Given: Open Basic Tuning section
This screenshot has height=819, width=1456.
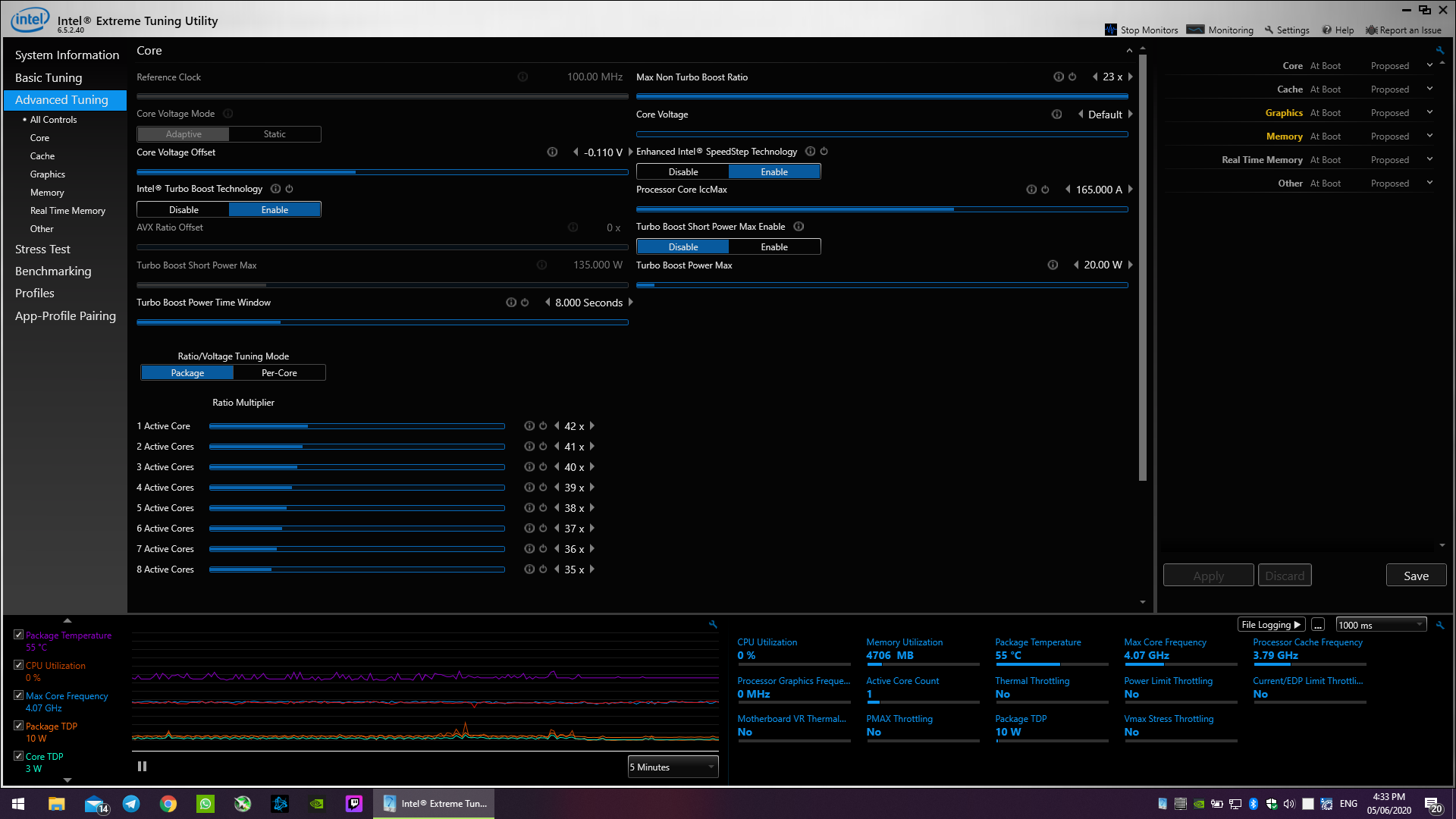Looking at the screenshot, I should pos(49,77).
